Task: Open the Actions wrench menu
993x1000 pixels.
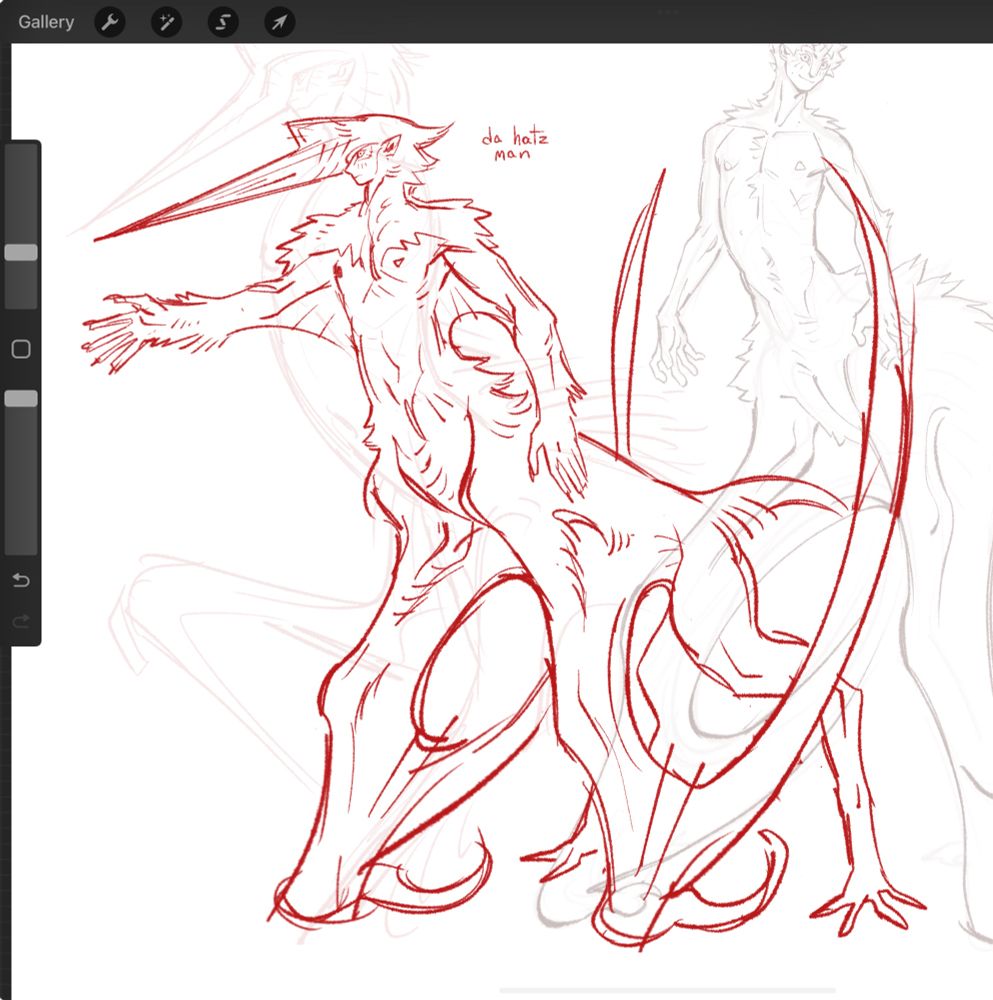Action: 110,22
